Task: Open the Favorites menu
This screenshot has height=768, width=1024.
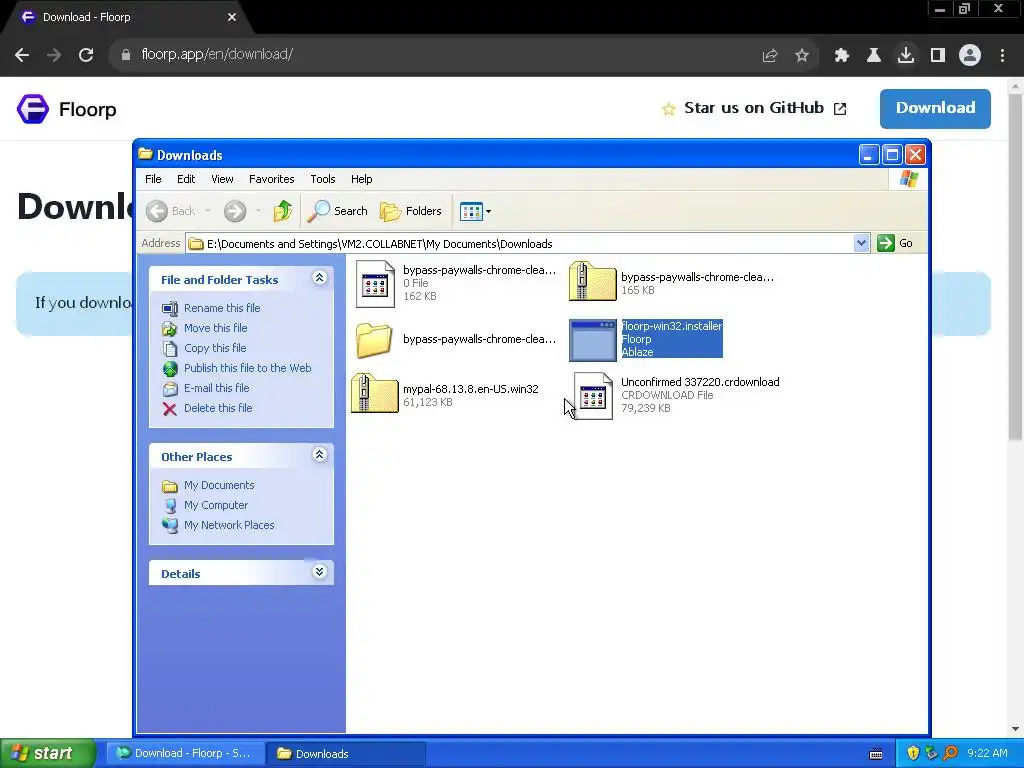Action: click(x=272, y=179)
